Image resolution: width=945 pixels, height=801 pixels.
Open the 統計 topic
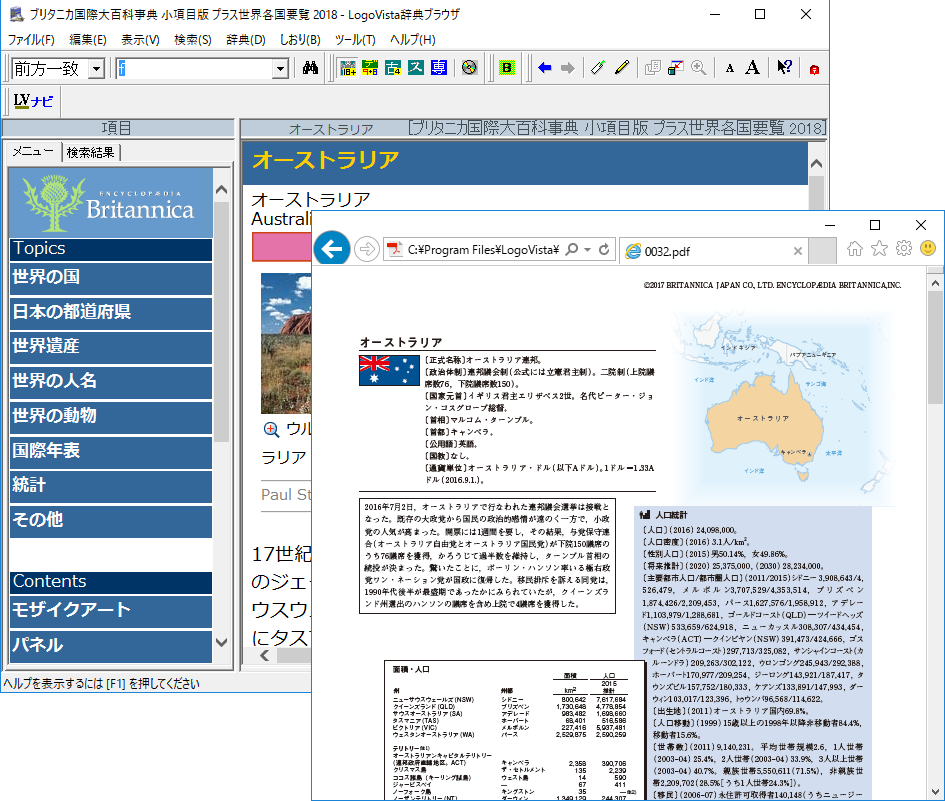coord(111,486)
